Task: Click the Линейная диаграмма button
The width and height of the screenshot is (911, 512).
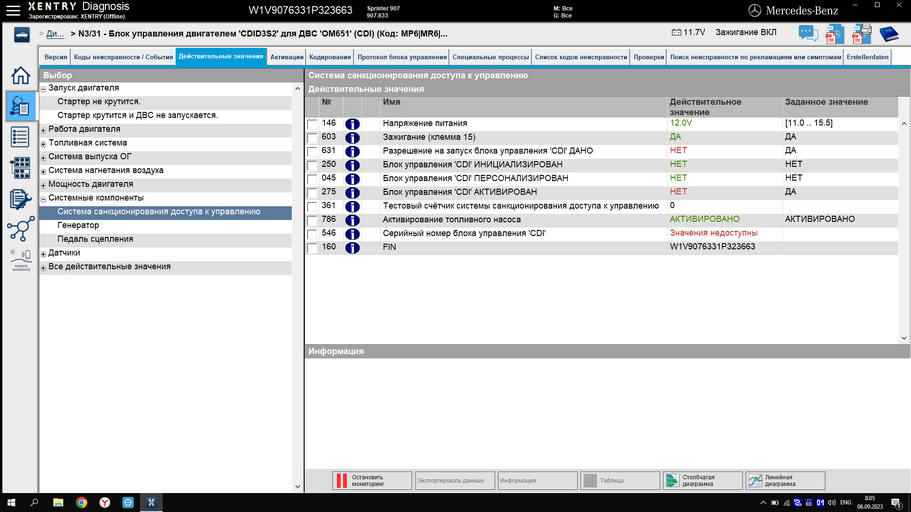Action: point(785,481)
